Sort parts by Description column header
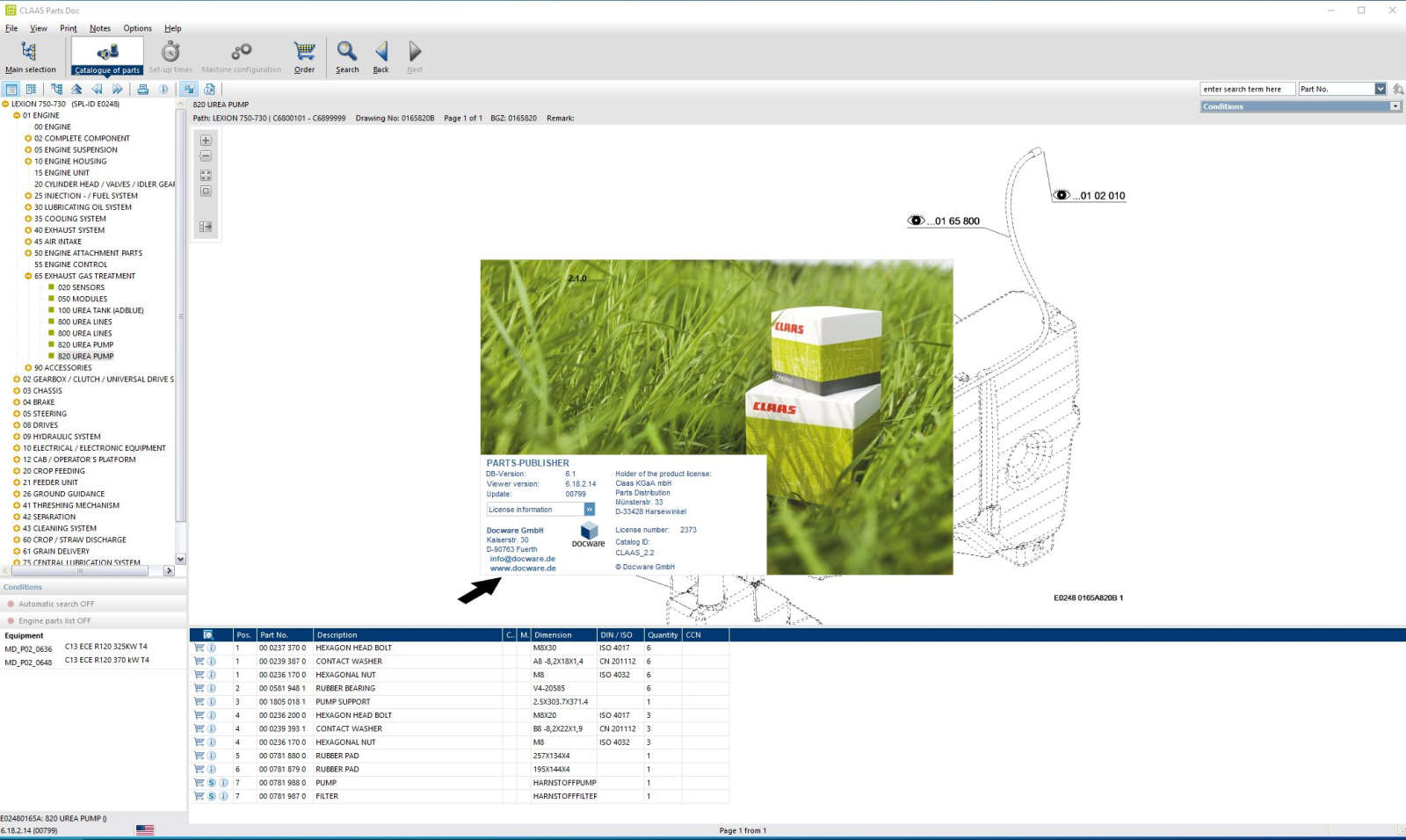Viewport: 1406px width, 840px height. [x=408, y=634]
